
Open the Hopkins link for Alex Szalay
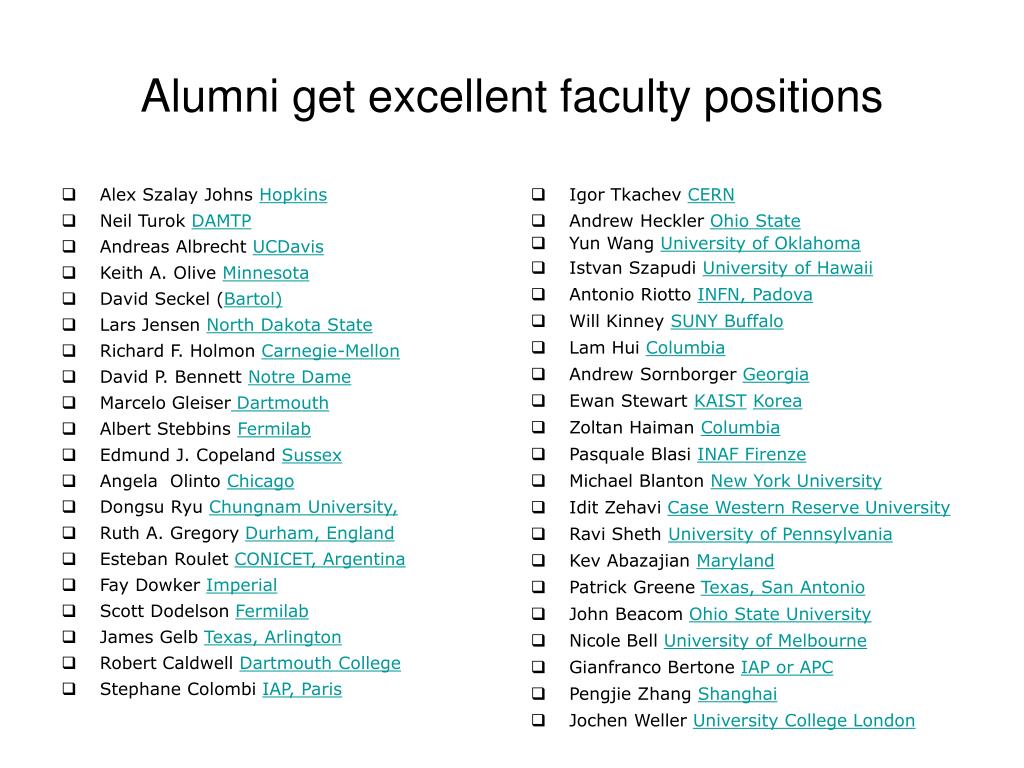[x=293, y=195]
